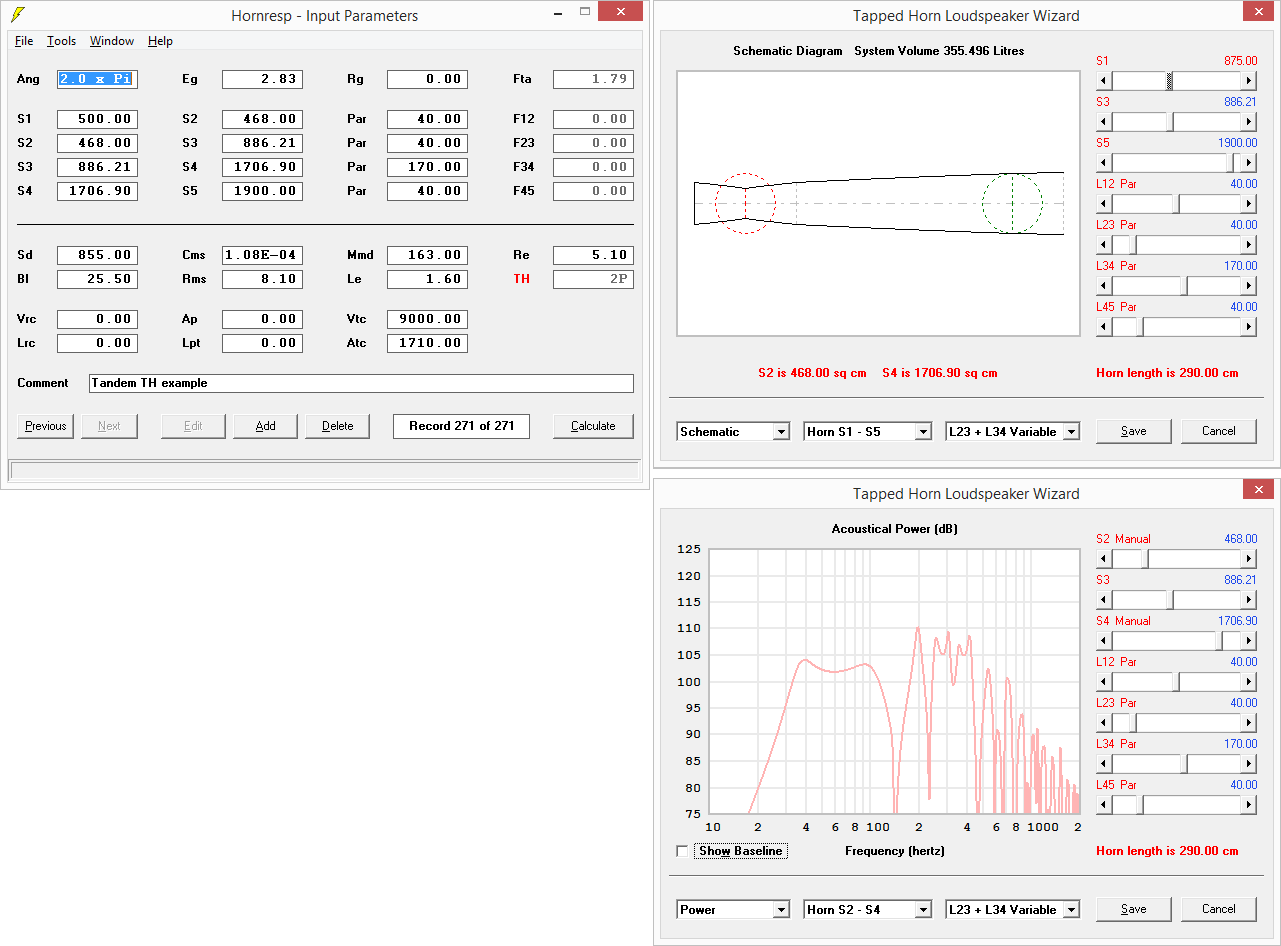1281x946 pixels.
Task: Click the S3 slider thumb in power wizard
Action: coord(1170,600)
